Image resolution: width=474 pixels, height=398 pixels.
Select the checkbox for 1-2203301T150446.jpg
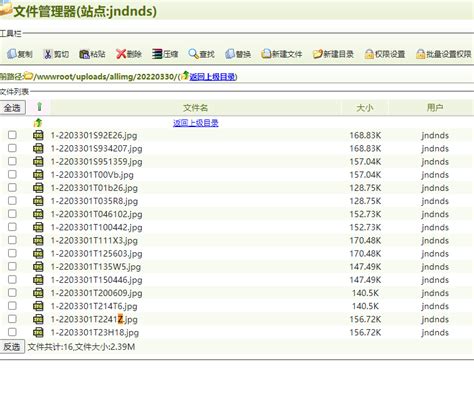pos(12,279)
